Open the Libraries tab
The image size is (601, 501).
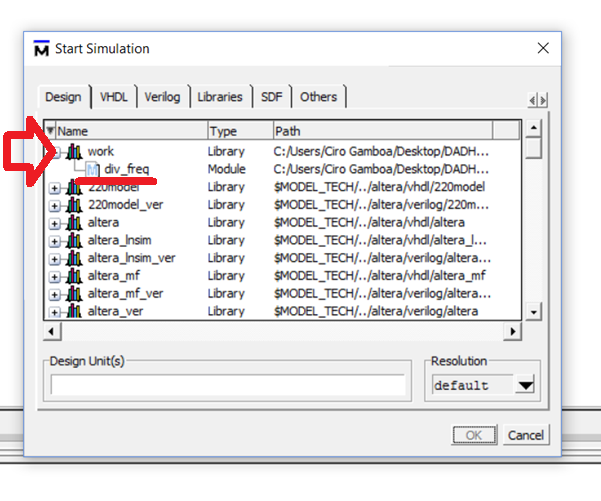(x=219, y=97)
